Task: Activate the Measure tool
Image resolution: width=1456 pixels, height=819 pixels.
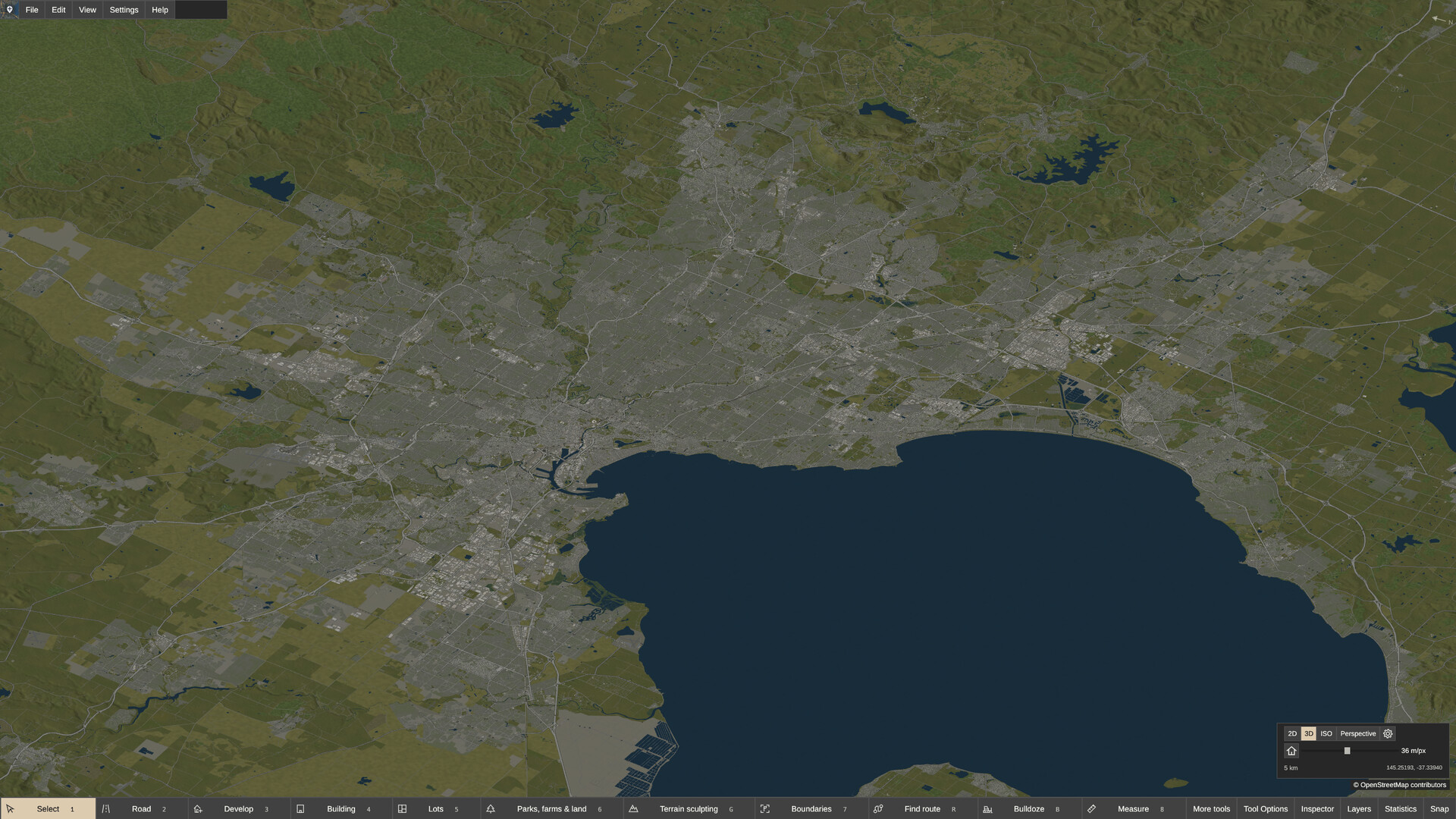Action: point(1133,808)
